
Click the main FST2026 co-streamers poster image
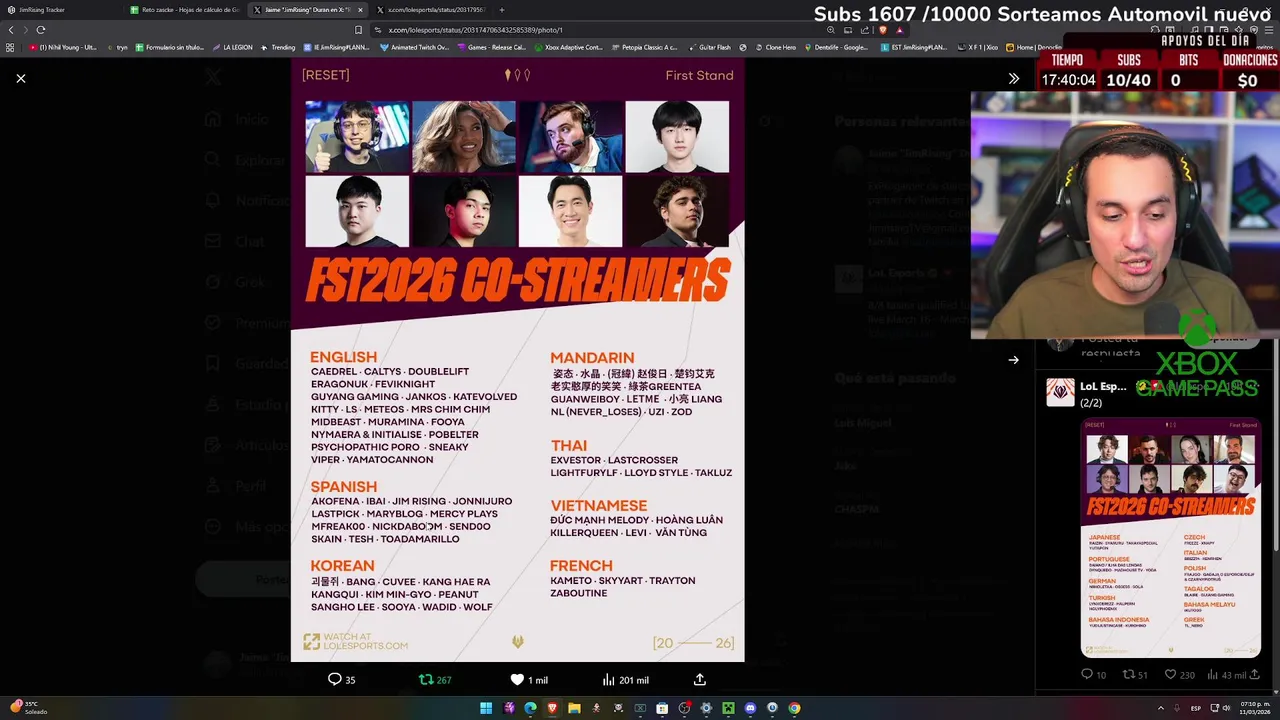517,360
